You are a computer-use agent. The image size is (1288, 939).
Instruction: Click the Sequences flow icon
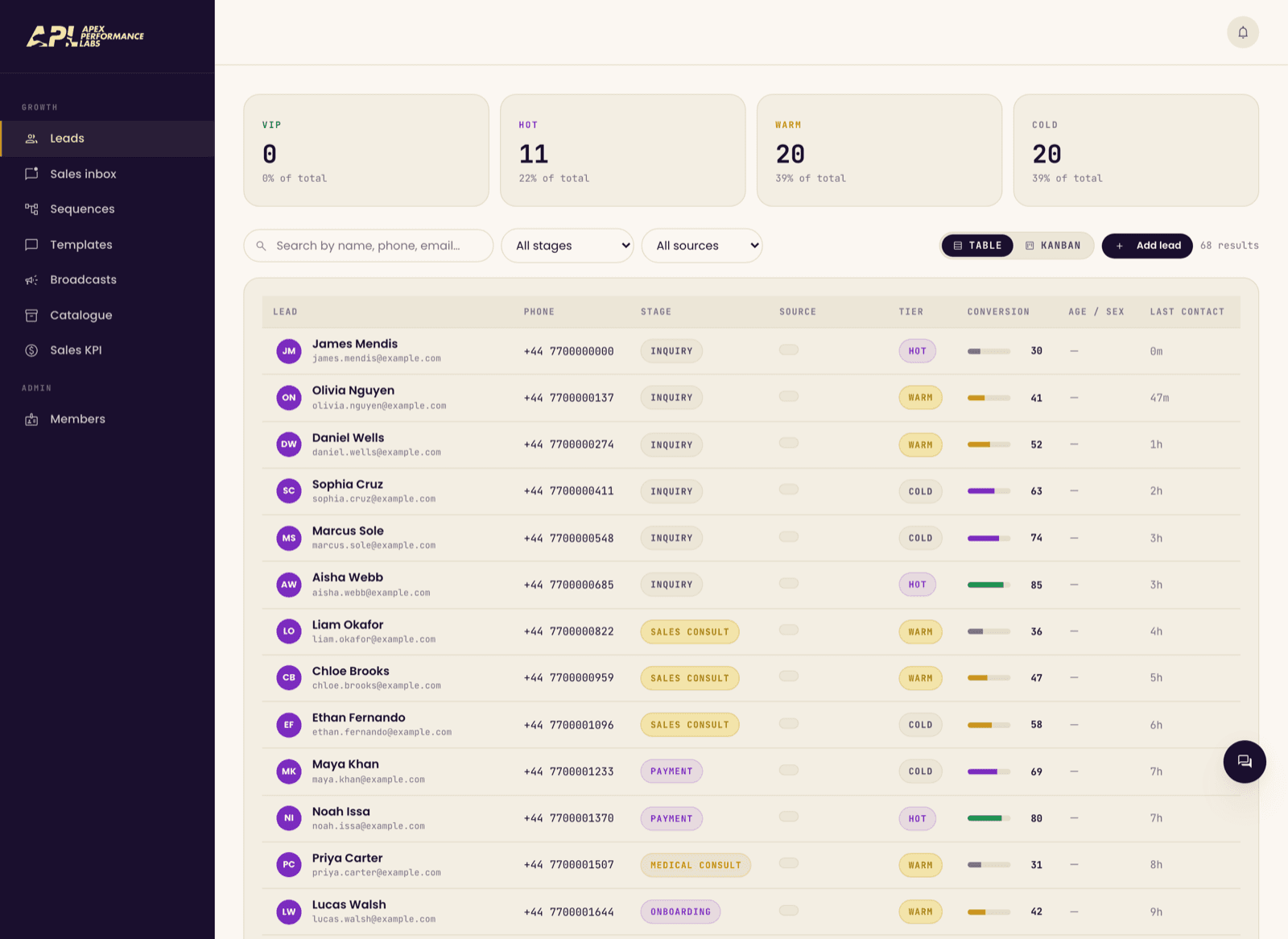click(31, 209)
